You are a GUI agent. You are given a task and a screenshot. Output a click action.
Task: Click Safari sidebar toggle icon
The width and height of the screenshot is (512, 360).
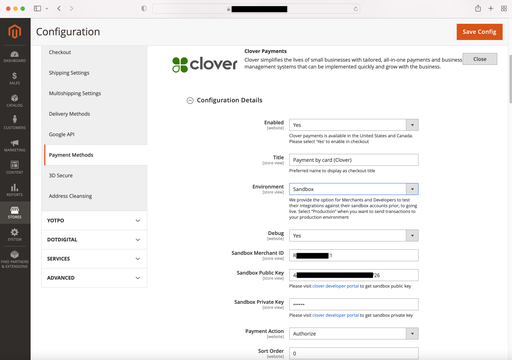37,8
